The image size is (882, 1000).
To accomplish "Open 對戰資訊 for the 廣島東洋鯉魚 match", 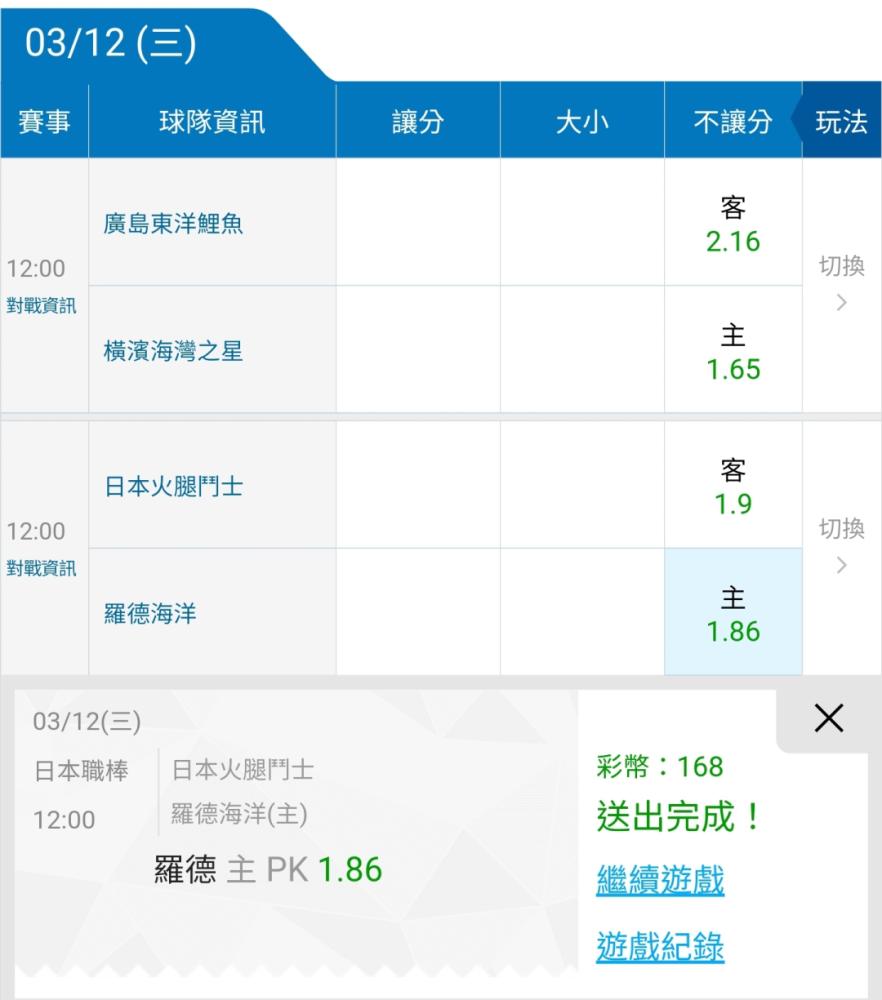I will 41,305.
